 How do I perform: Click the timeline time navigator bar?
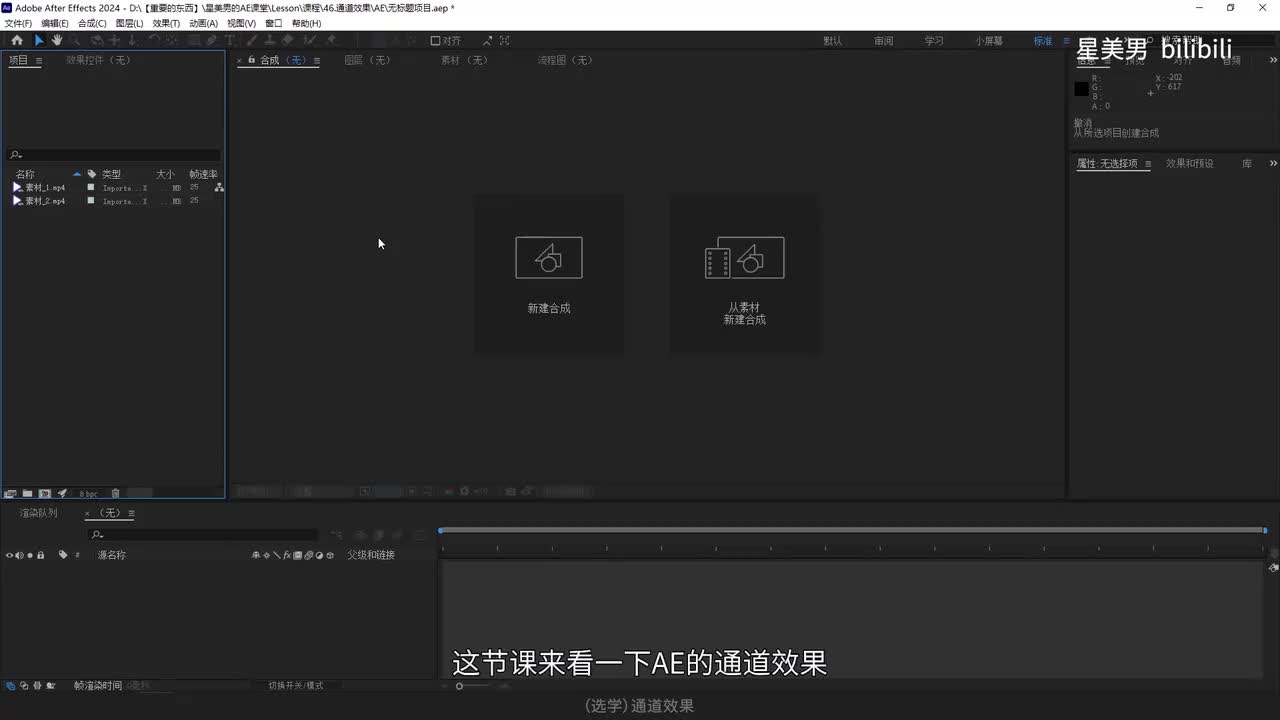[852, 530]
